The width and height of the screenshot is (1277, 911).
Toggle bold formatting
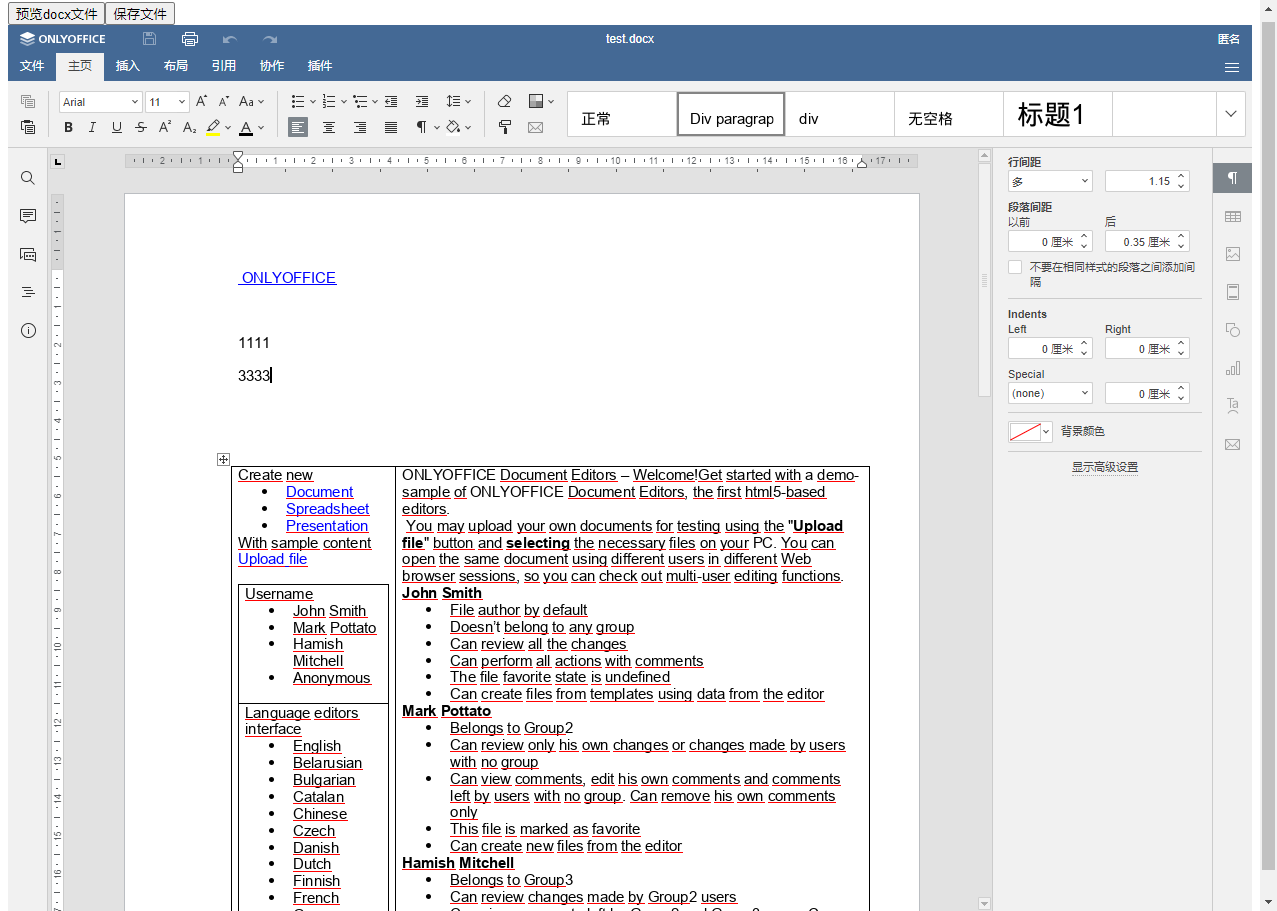68,127
